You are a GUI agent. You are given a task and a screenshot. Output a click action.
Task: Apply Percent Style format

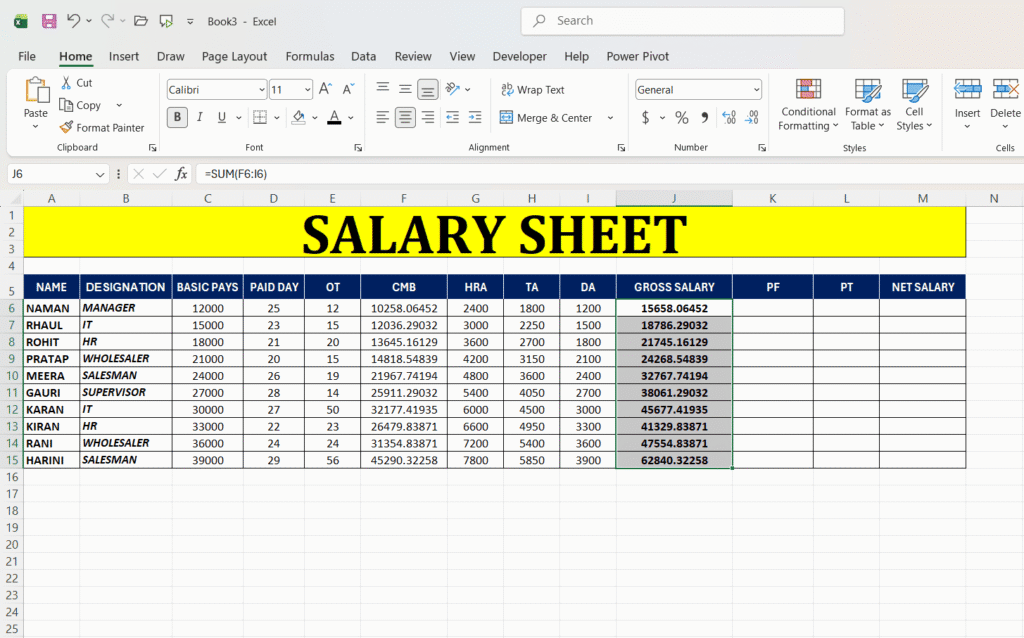click(x=682, y=118)
